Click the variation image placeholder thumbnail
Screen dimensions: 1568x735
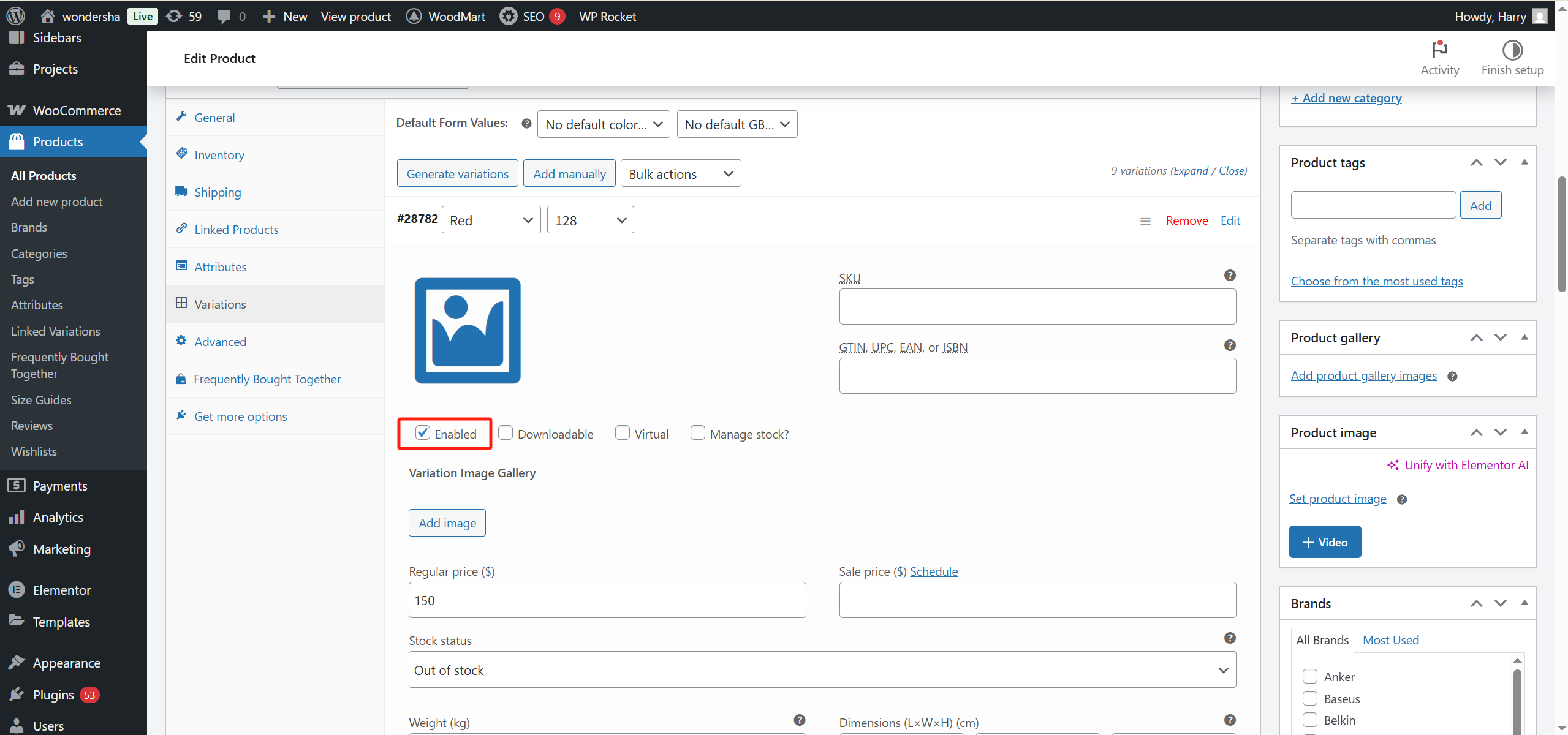point(467,331)
